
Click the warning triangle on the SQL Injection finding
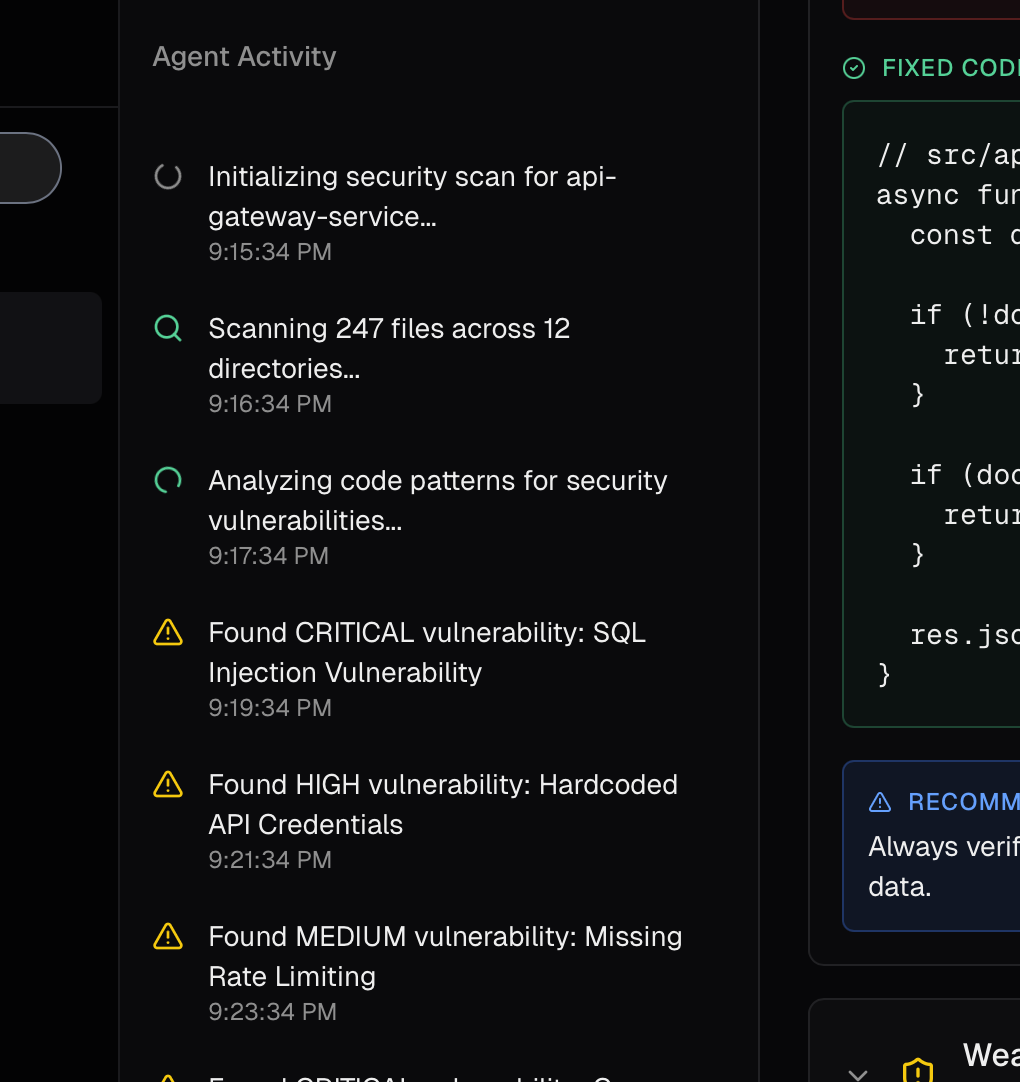pyautogui.click(x=168, y=632)
